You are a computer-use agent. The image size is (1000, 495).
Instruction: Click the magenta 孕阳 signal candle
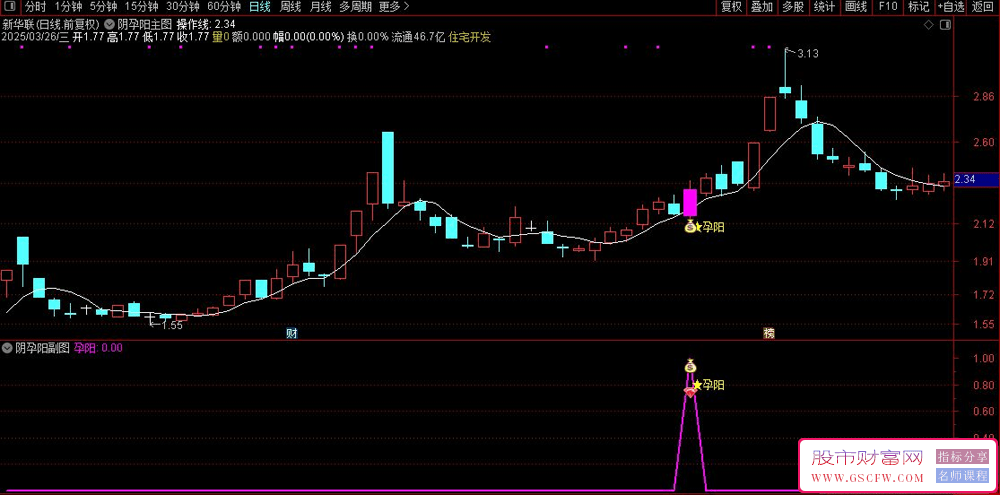pyautogui.click(x=690, y=202)
